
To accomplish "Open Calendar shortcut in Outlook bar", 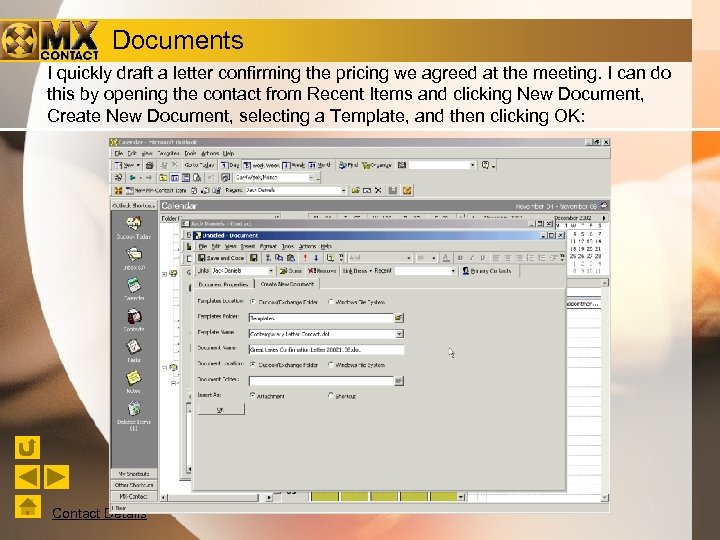I will pyautogui.click(x=134, y=289).
